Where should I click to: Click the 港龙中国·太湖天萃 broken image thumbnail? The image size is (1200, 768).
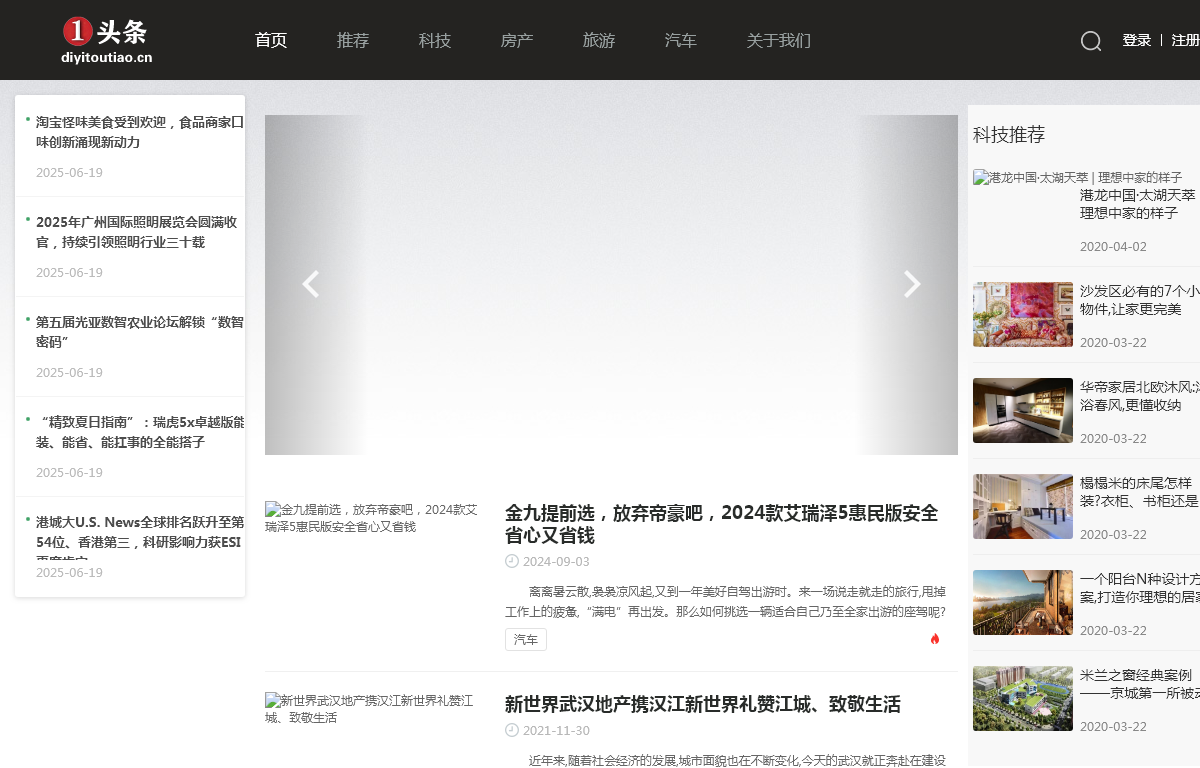click(x=1078, y=177)
